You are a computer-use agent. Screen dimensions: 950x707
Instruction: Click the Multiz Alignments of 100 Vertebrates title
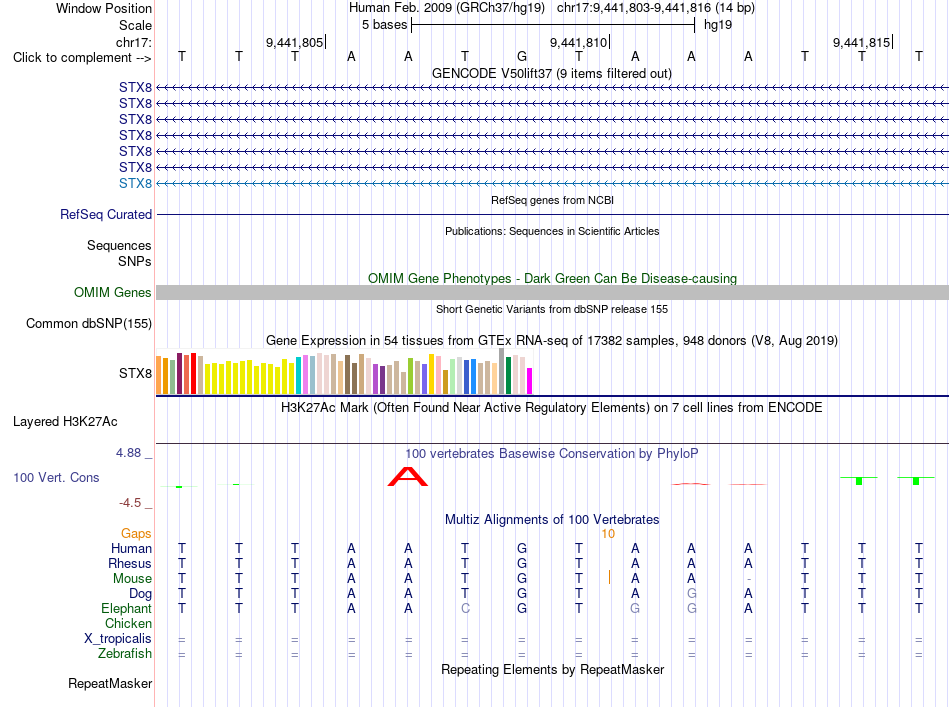552,519
